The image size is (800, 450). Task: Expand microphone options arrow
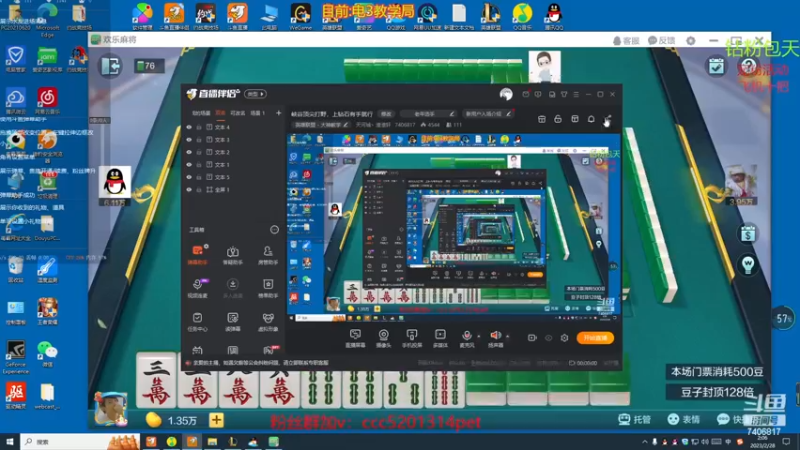[x=479, y=336]
